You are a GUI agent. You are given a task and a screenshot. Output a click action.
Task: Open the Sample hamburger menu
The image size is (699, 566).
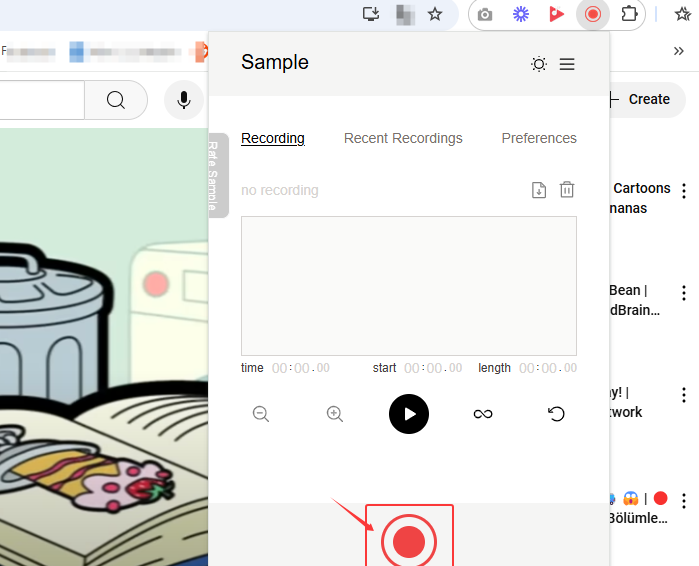567,64
